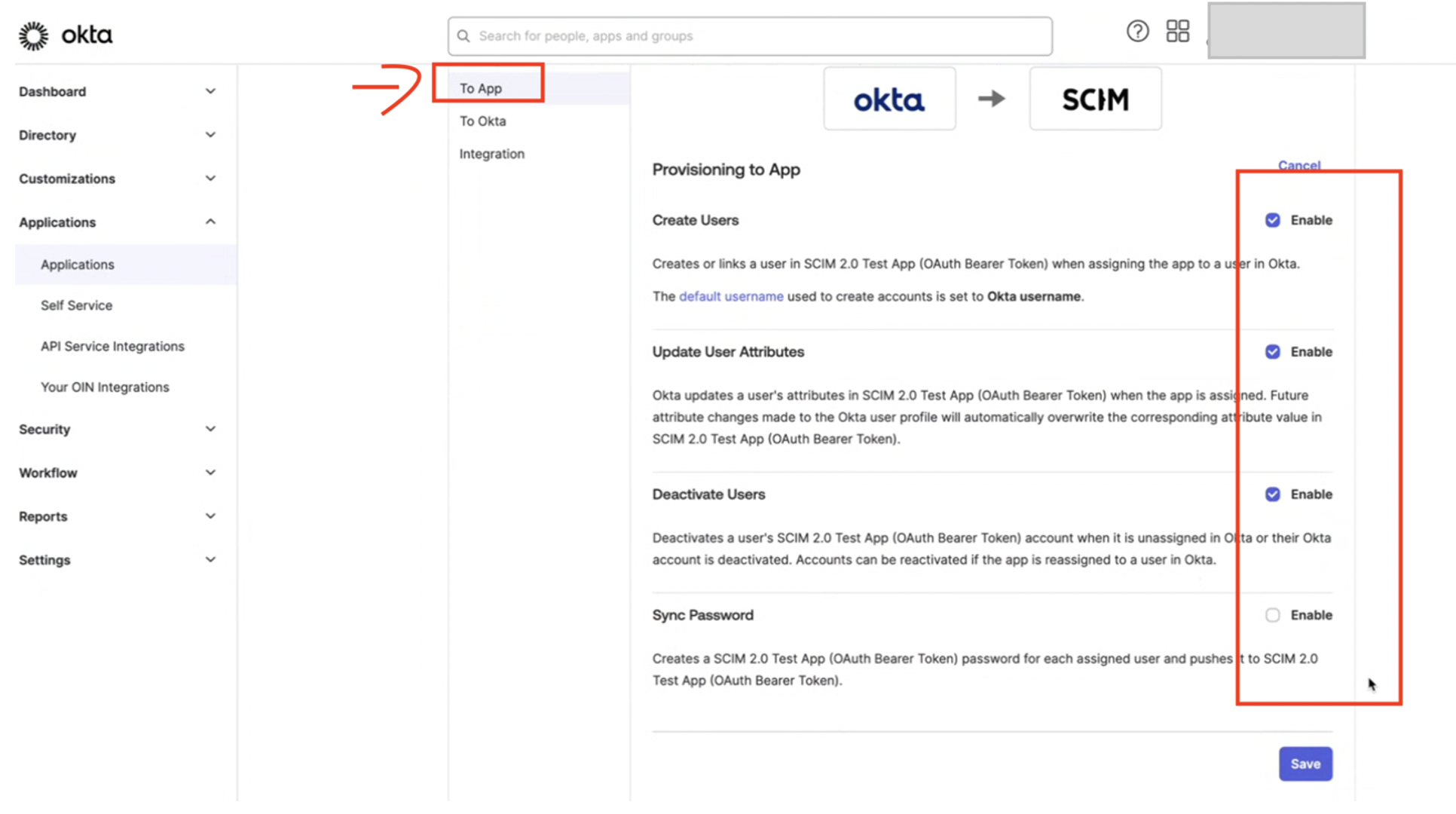Image resolution: width=1456 pixels, height=814 pixels.
Task: Click the Deactivate Users heading
Action: click(x=708, y=494)
